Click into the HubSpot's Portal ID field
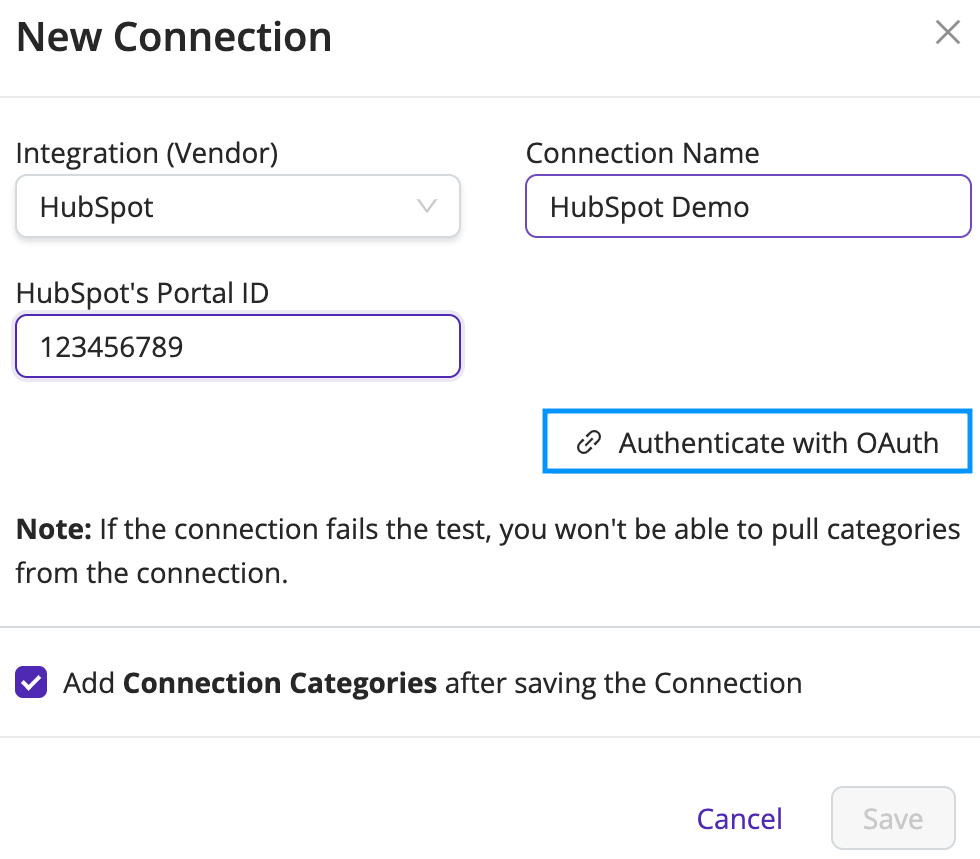980x859 pixels. (238, 346)
